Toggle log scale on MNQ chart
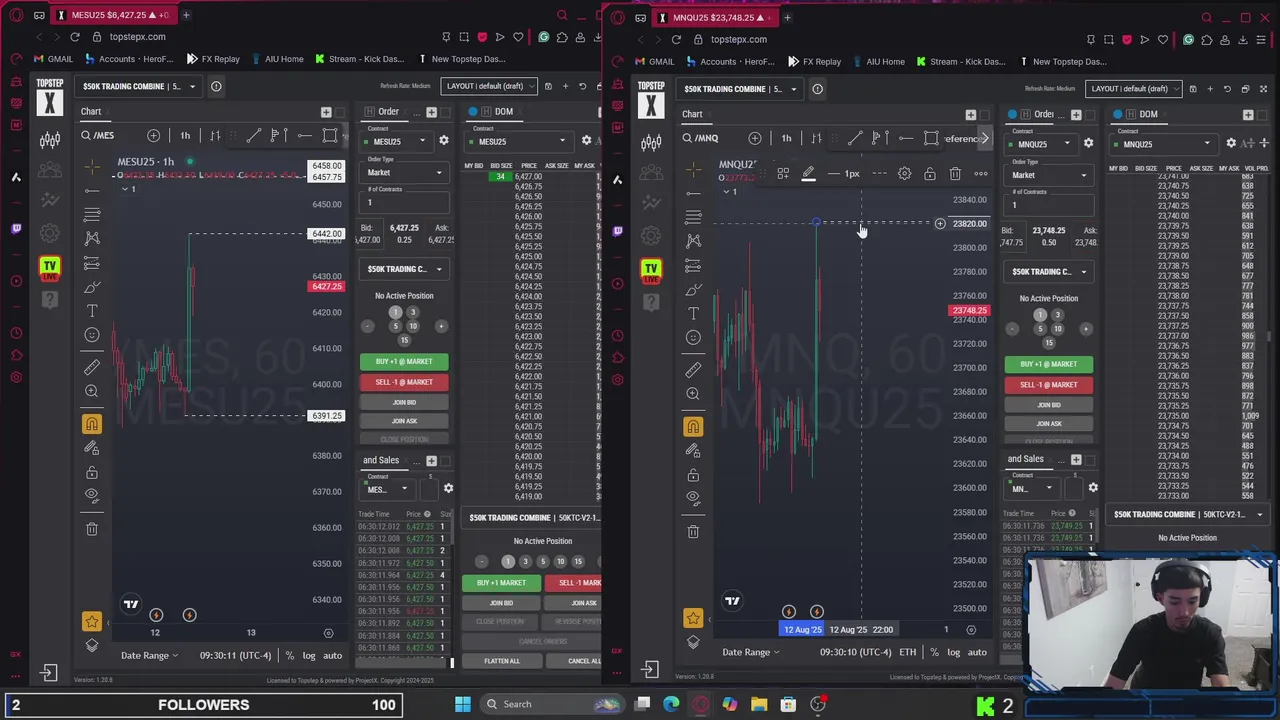The image size is (1280, 720). (953, 652)
